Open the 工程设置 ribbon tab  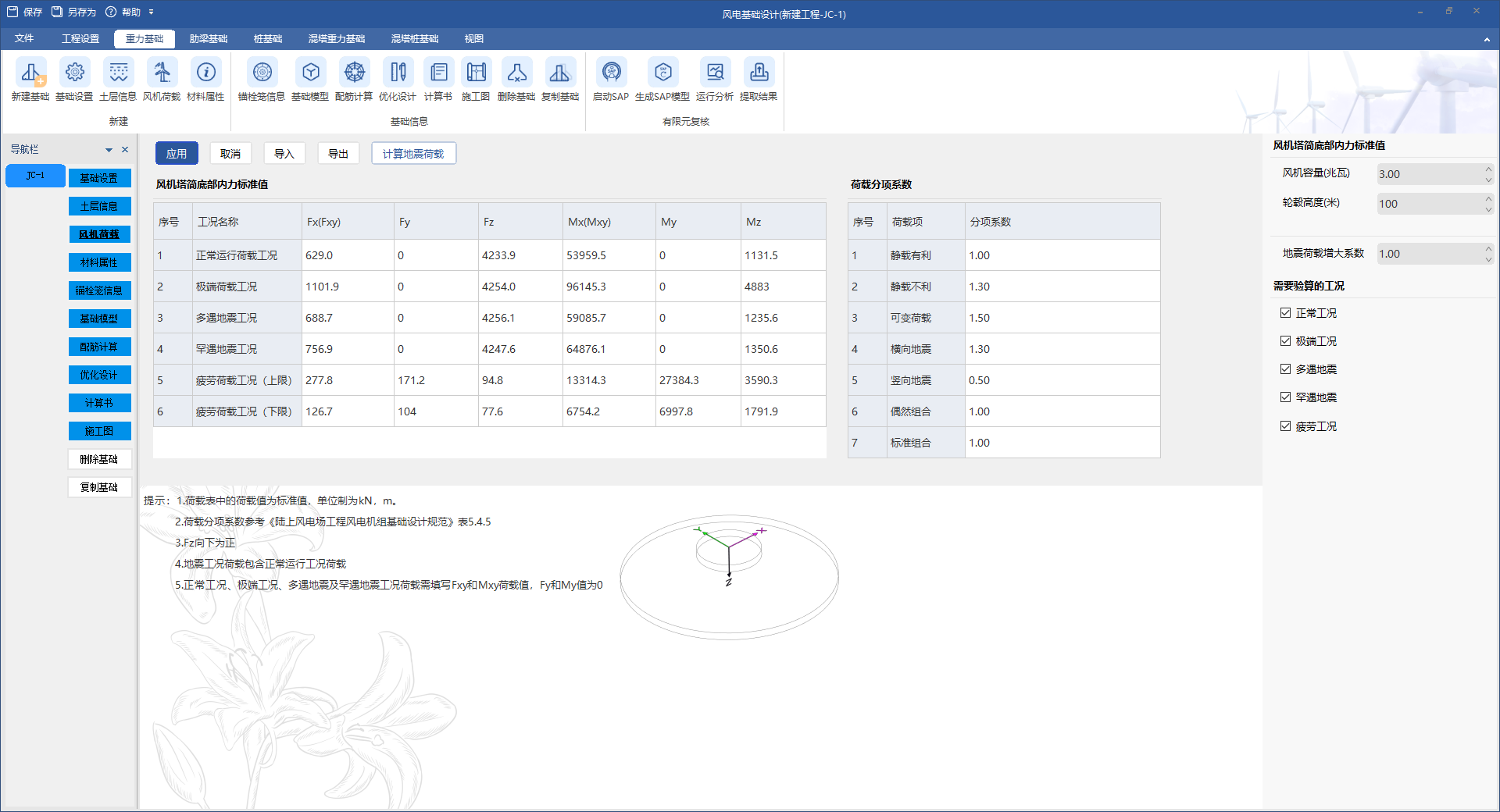80,39
